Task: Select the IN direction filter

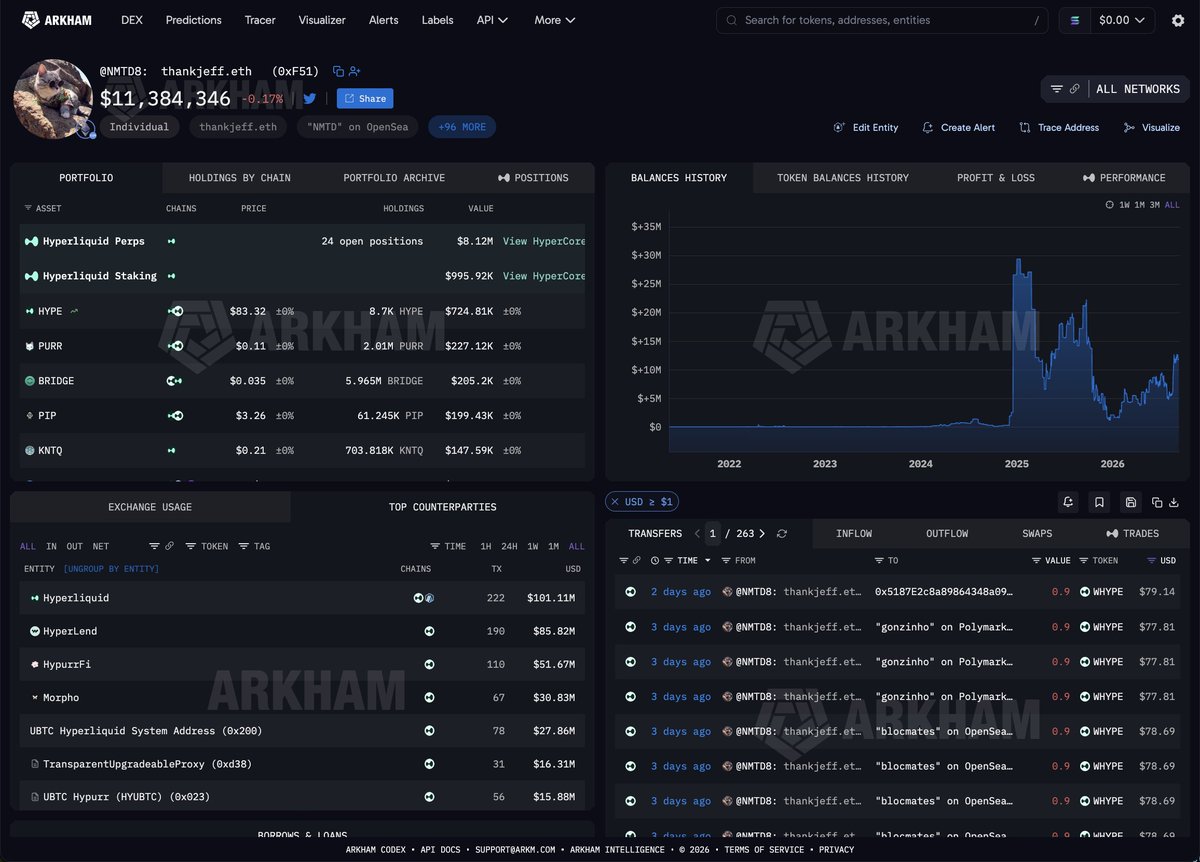Action: (51, 546)
